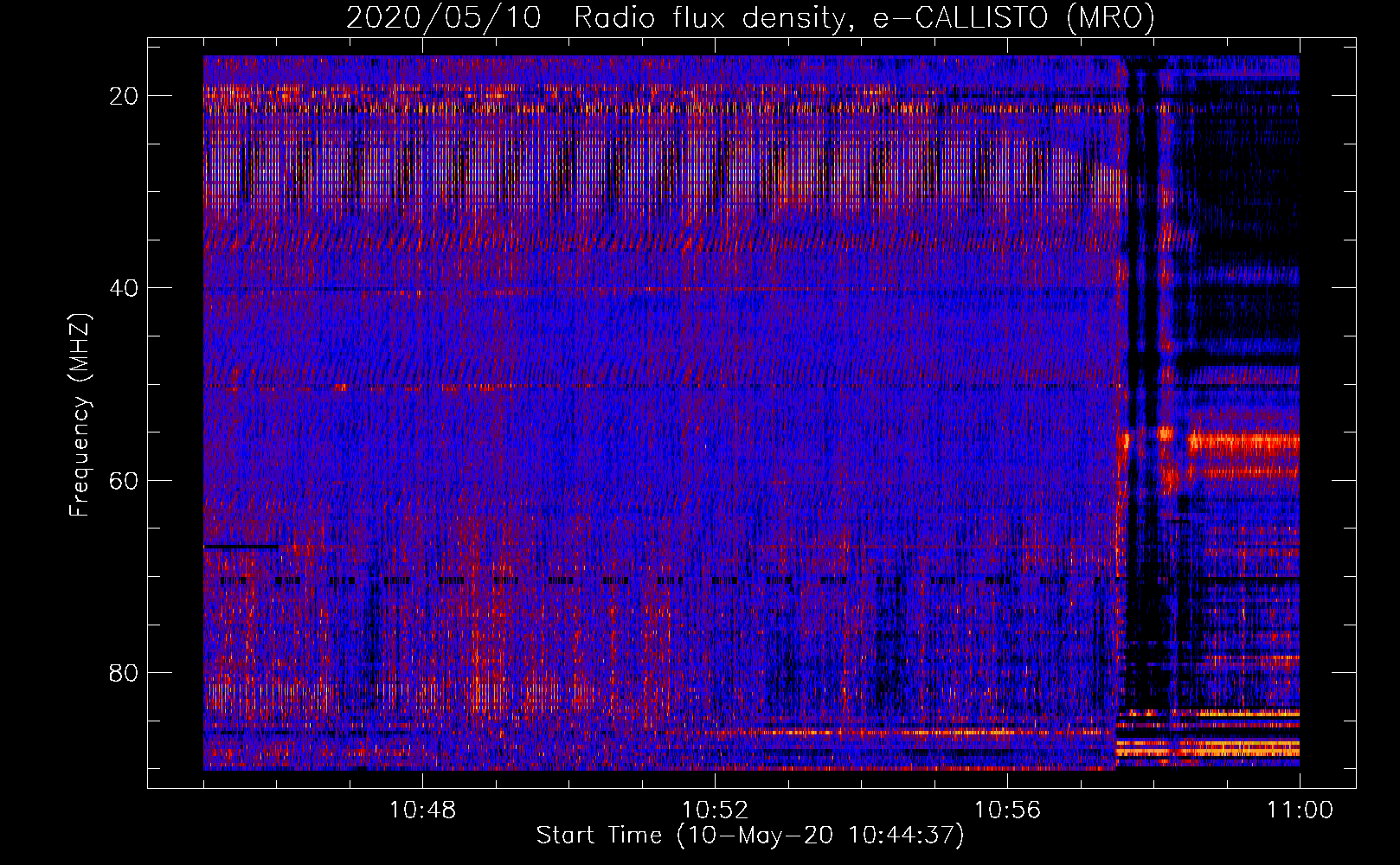Click the "Start Time" x-axis label
Viewport: 1400px width, 865px height.
pyautogui.click(x=749, y=836)
